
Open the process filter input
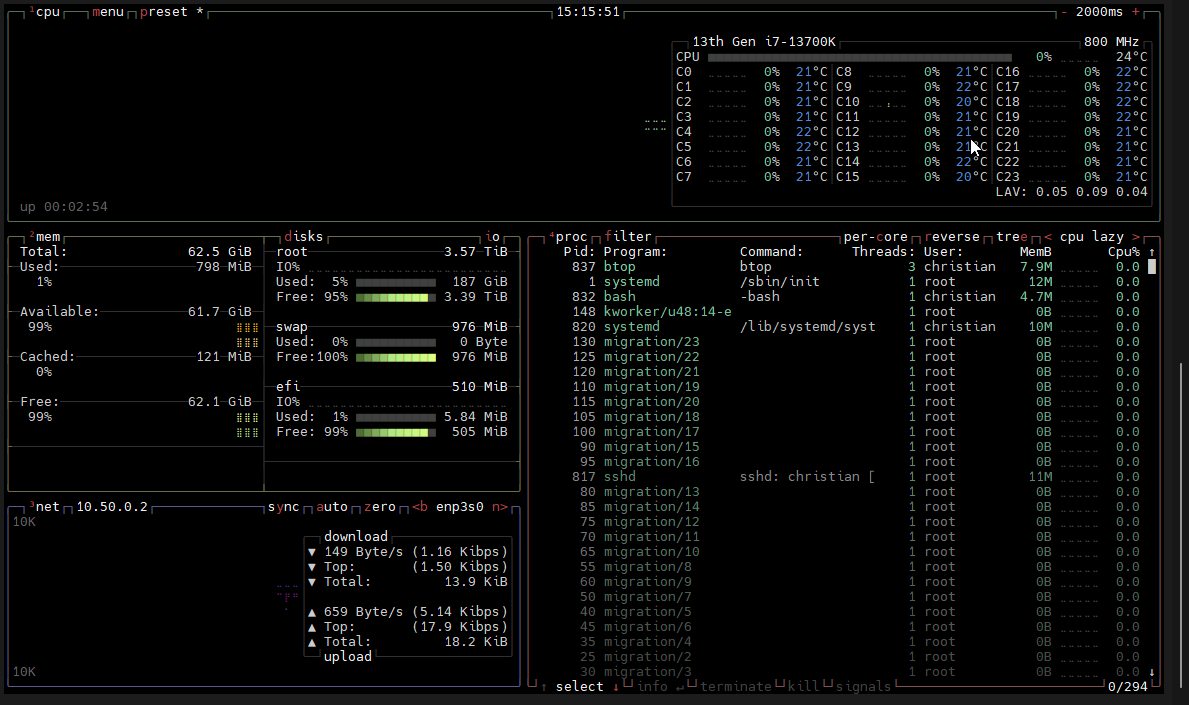628,237
